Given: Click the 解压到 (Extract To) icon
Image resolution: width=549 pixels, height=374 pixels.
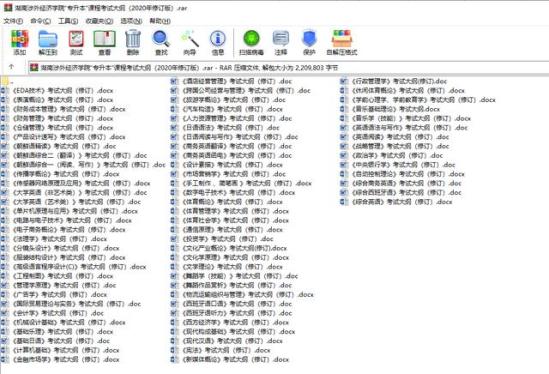Looking at the screenshot, I should [48, 43].
